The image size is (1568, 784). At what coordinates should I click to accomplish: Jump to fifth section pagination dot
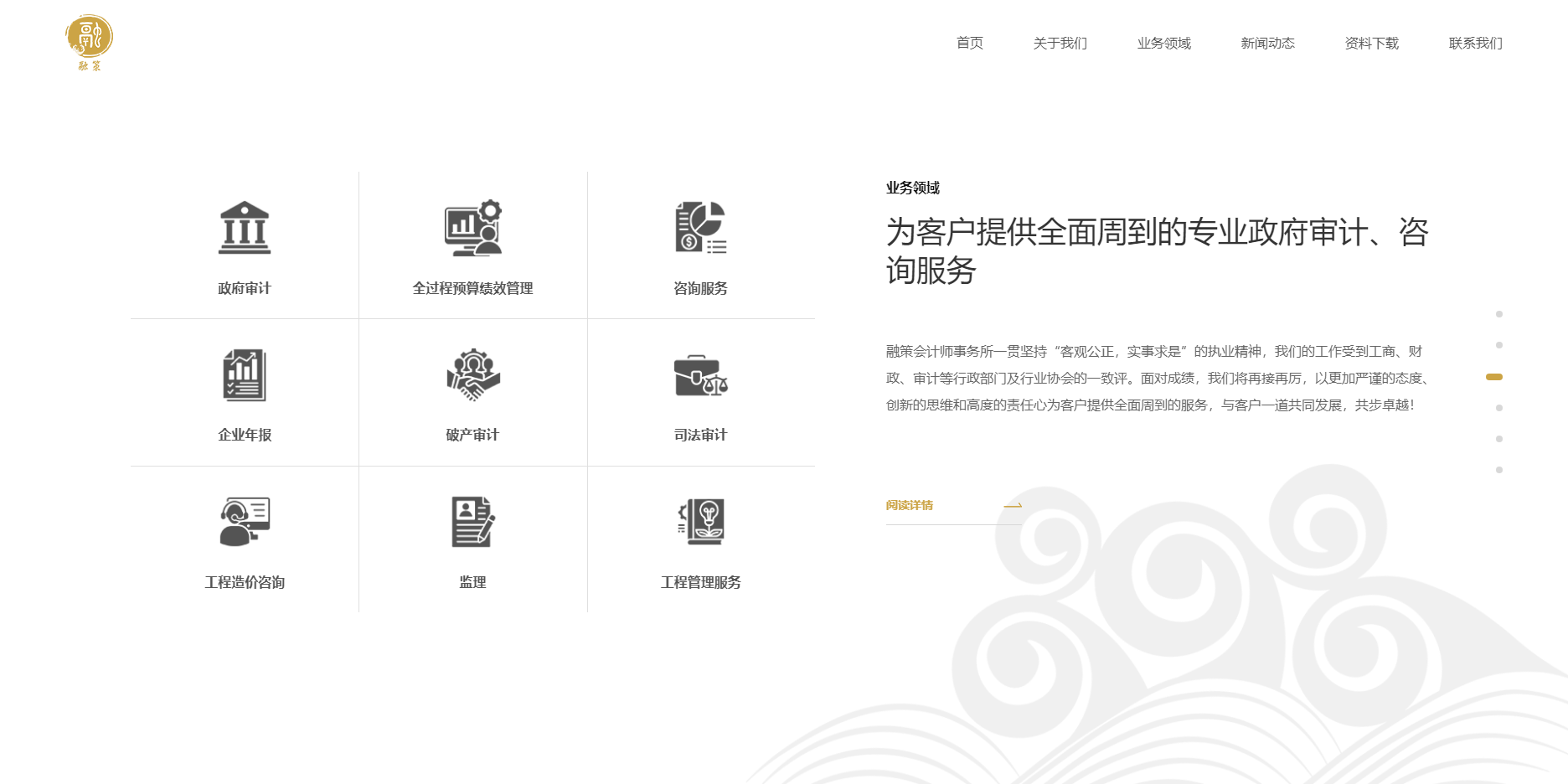[1499, 439]
